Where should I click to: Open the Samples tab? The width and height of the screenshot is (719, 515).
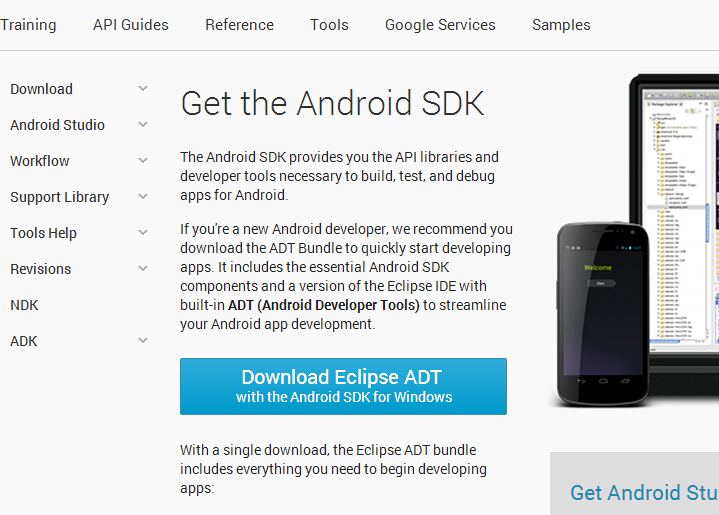pos(561,25)
